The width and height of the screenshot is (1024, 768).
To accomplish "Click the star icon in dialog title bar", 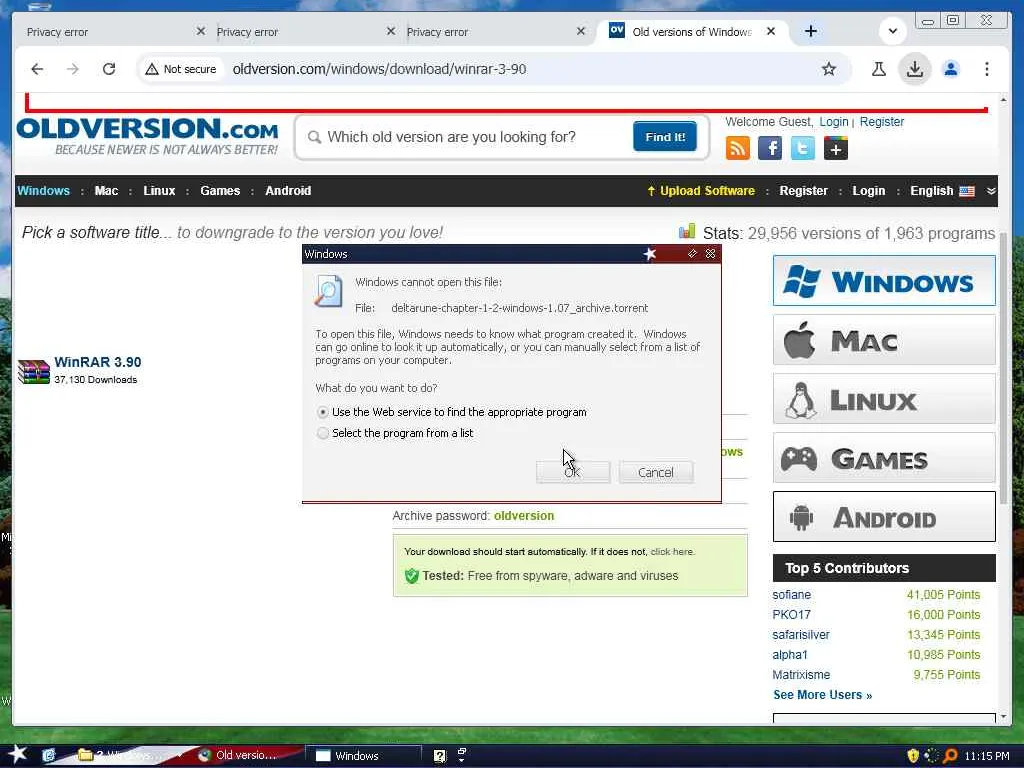I will click(x=649, y=253).
